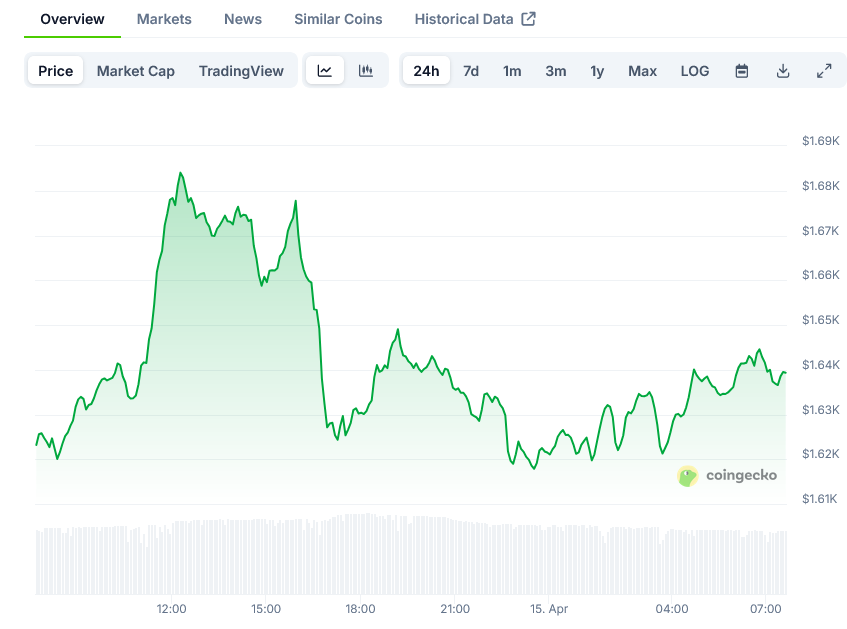This screenshot has width=847, height=629.
Task: Select the Price chart mode
Action: [x=56, y=71]
